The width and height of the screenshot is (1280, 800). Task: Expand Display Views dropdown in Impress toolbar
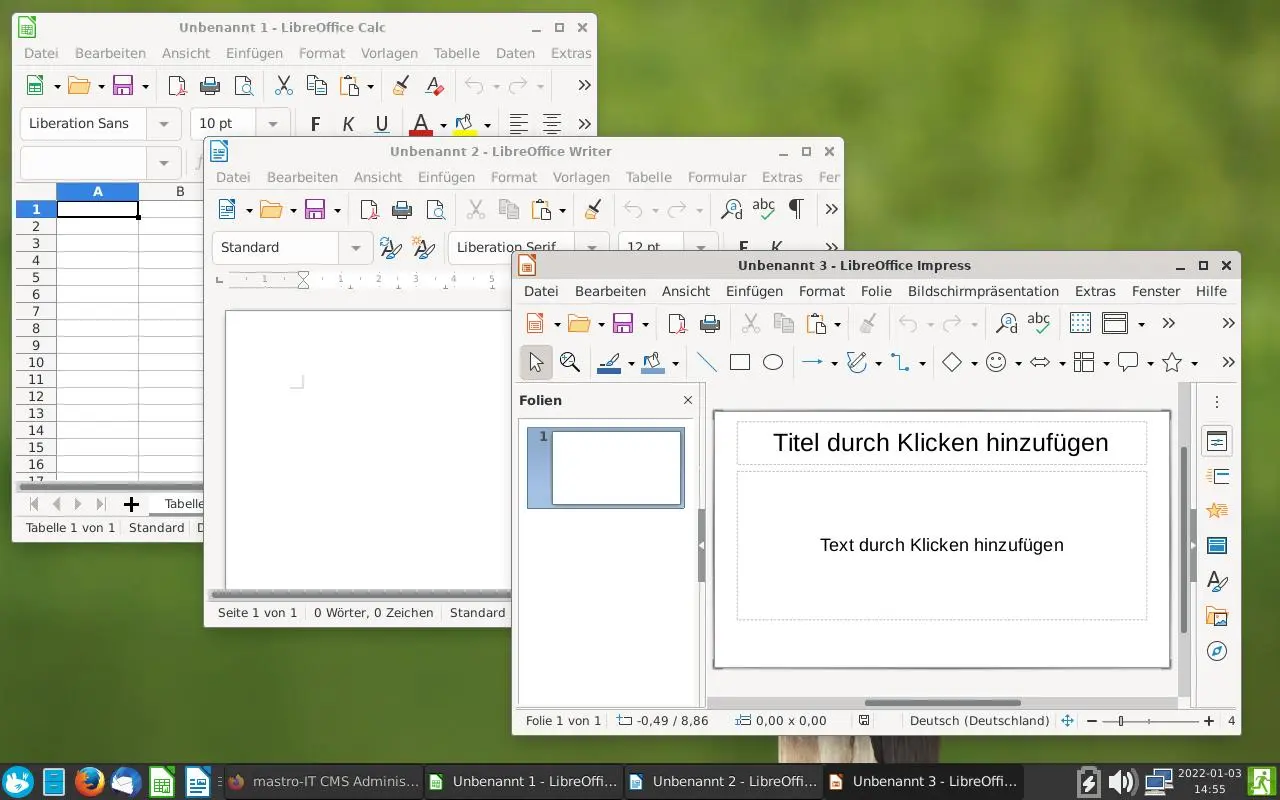[1141, 324]
